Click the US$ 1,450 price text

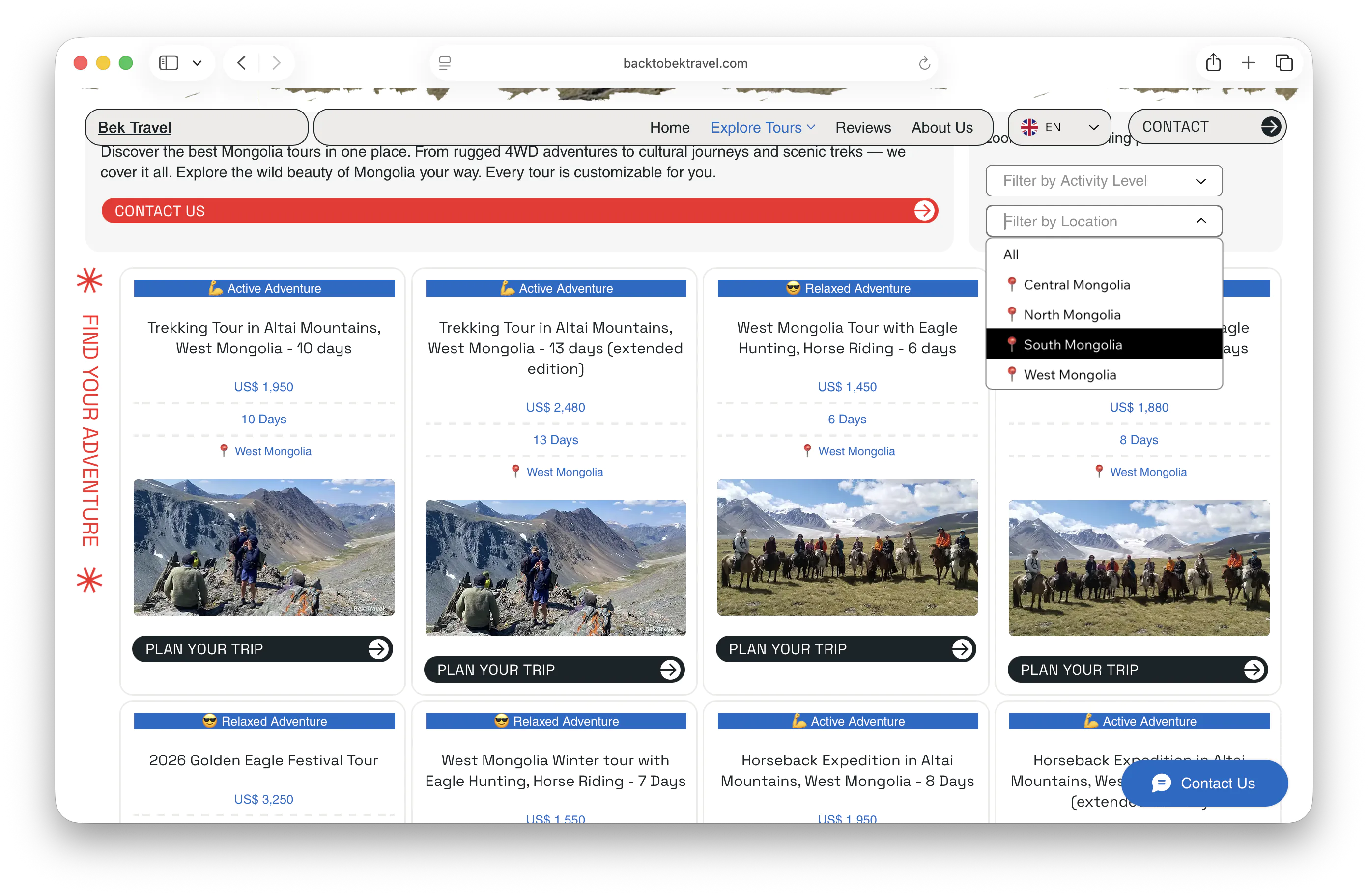point(847,387)
